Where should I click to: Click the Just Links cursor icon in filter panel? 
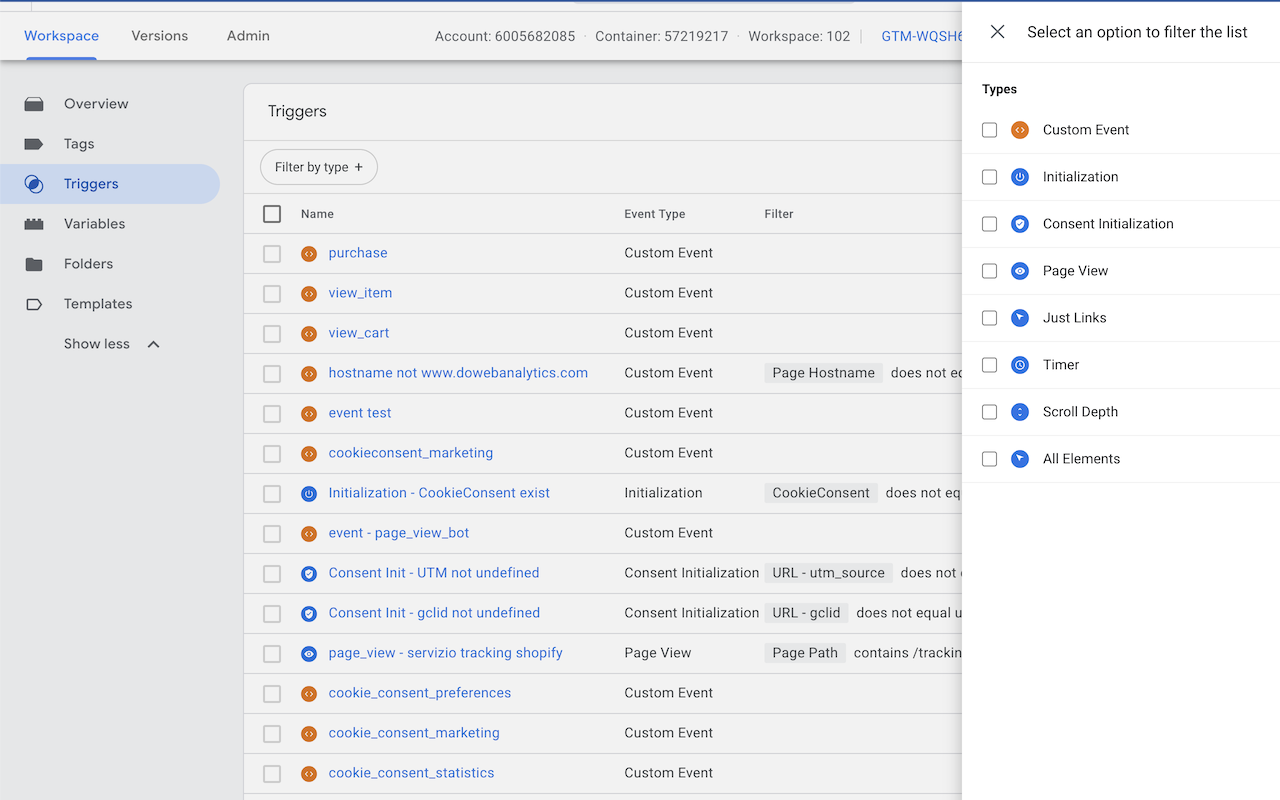click(x=1020, y=318)
